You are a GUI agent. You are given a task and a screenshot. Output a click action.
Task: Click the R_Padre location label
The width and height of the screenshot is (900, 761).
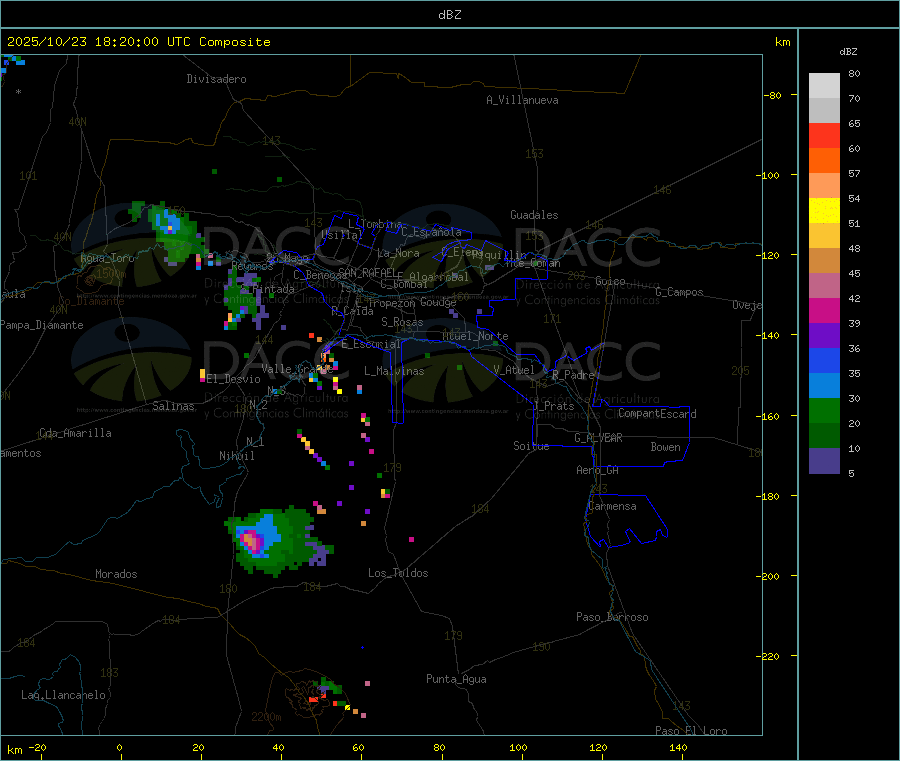coord(573,375)
